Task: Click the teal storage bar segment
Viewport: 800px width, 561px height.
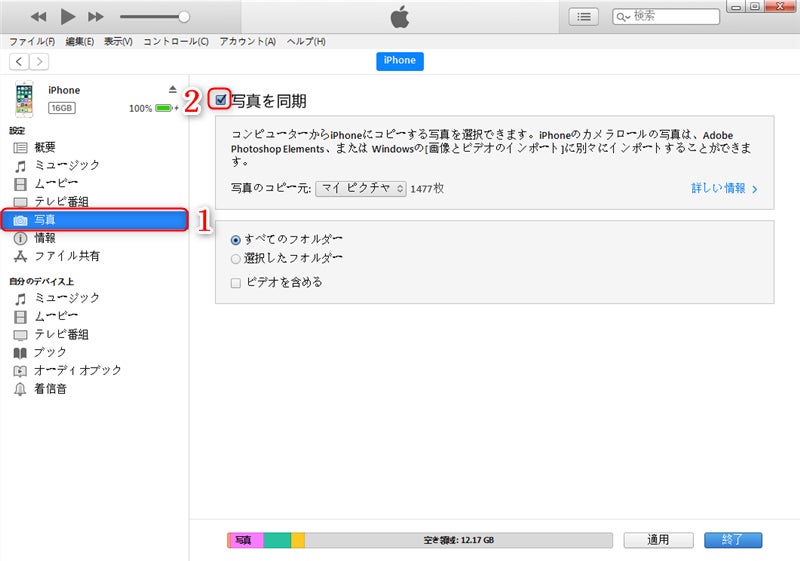Action: [277, 540]
